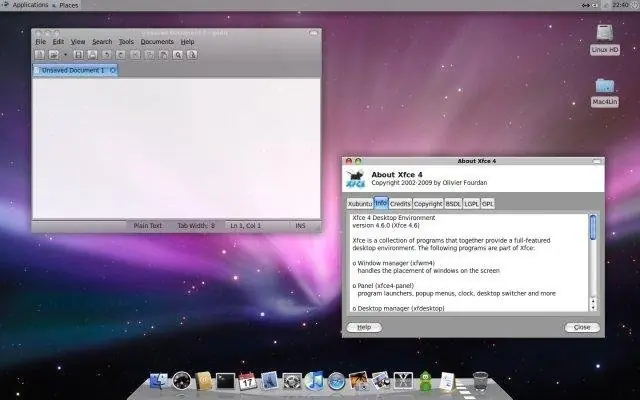Open the GPL license tab
640x400 pixels.
click(x=488, y=204)
